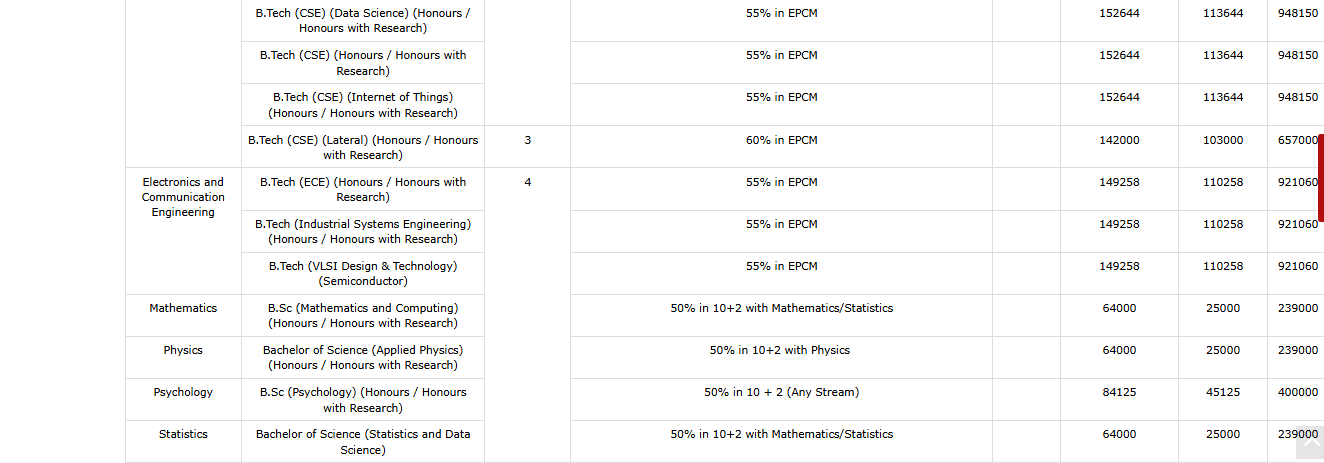Viewport: 1324px width, 463px height.
Task: Select B.Tech (ECE) Honours program
Action: tap(363, 189)
